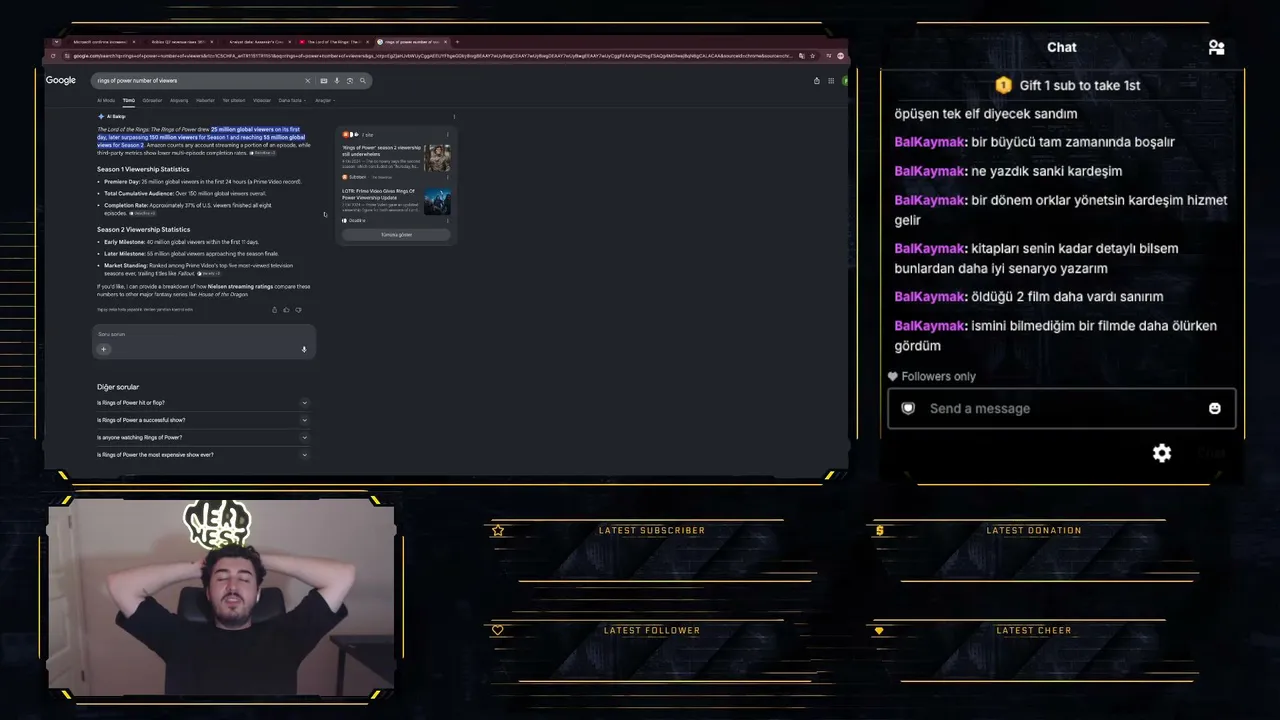Select the Haberler search tab
1280x720 pixels.
(205, 101)
